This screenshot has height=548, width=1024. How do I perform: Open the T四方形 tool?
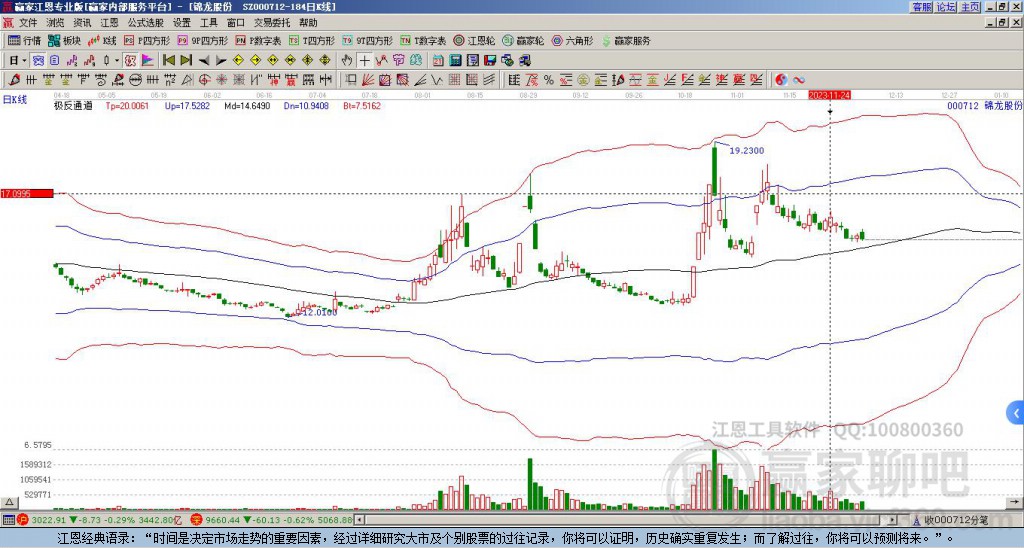(x=312, y=40)
